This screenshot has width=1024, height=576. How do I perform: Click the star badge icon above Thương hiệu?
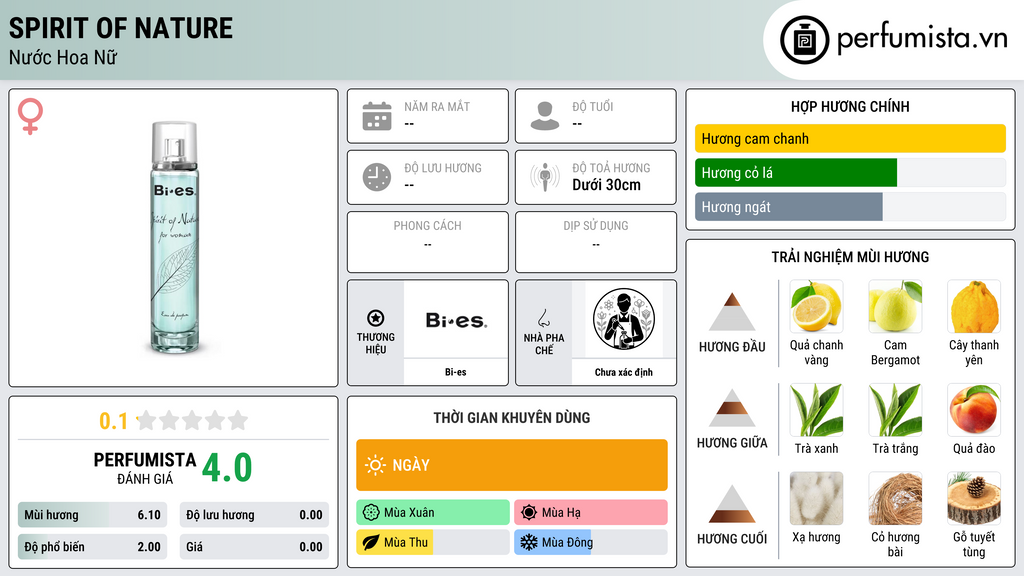[x=376, y=318]
